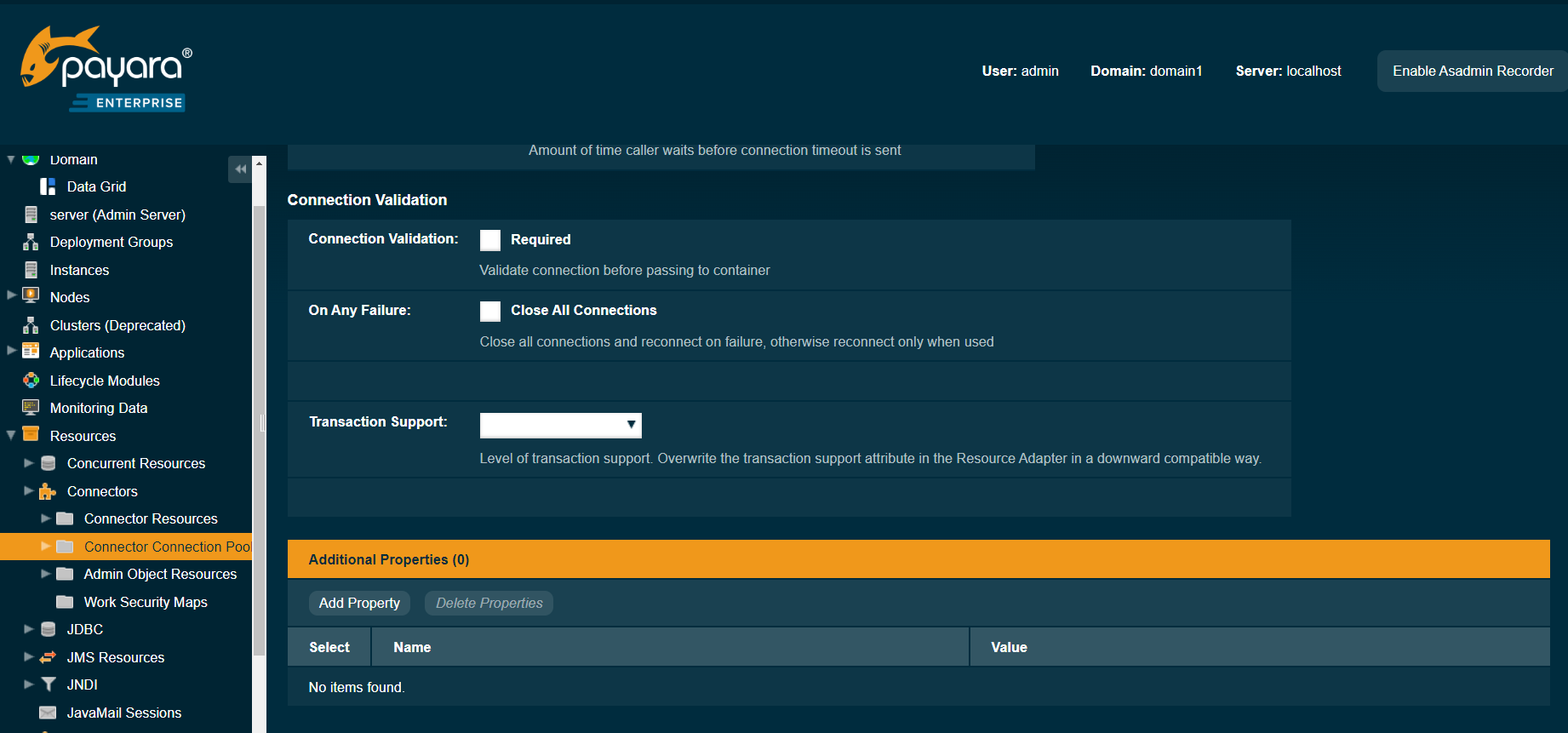Click the Add Property button
1568x733 pixels.
359,603
